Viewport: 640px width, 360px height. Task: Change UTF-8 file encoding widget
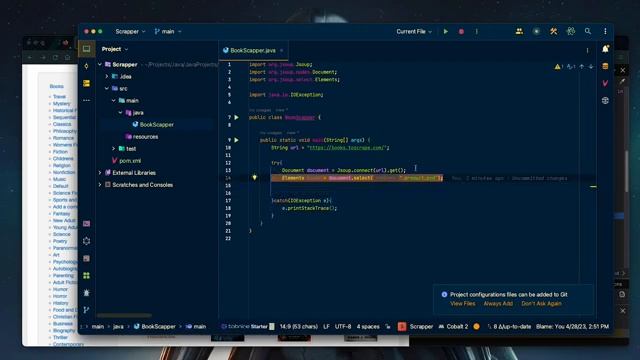coord(343,327)
